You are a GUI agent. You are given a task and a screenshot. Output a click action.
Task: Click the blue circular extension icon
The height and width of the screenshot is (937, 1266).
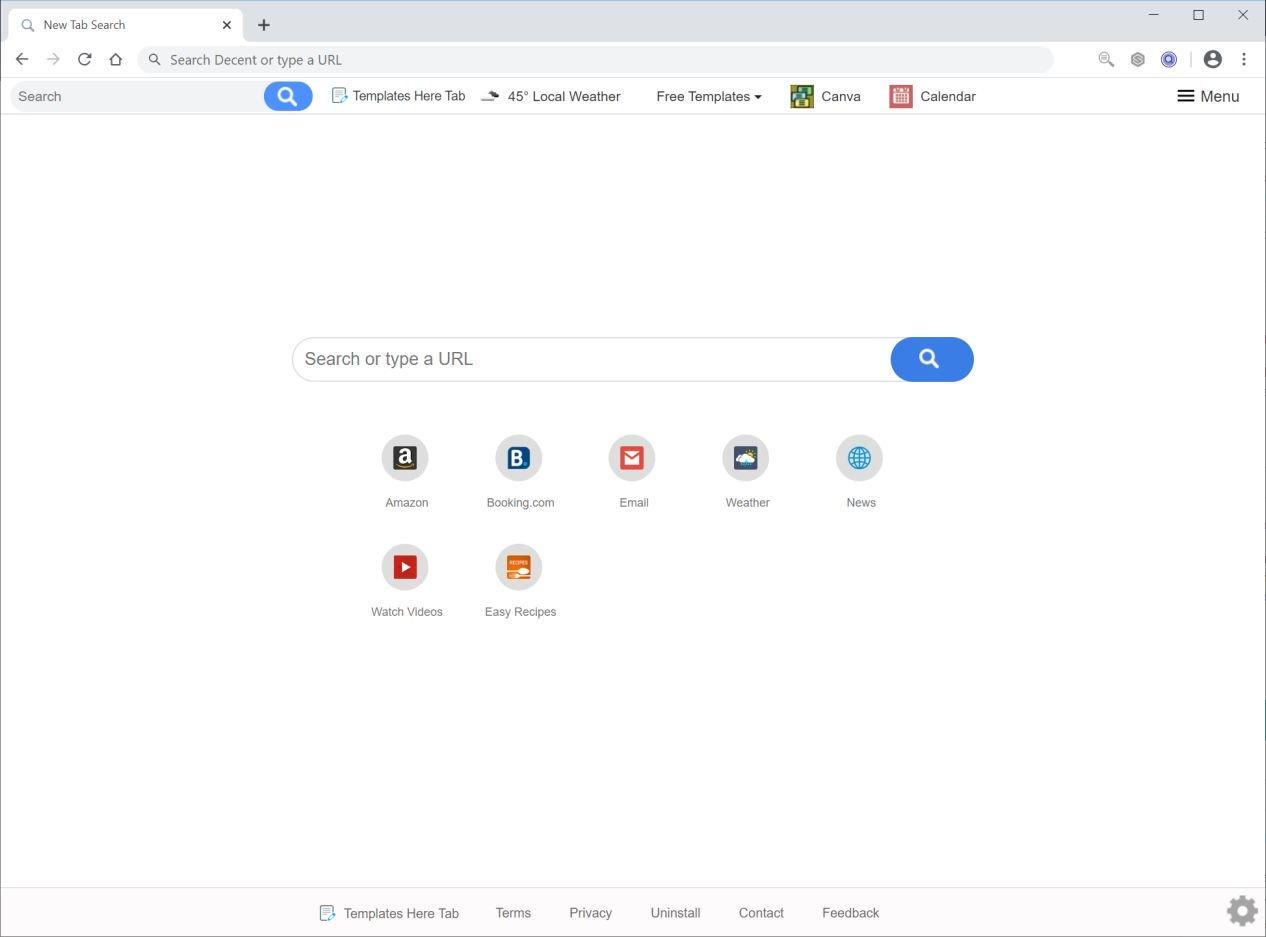click(x=1168, y=59)
